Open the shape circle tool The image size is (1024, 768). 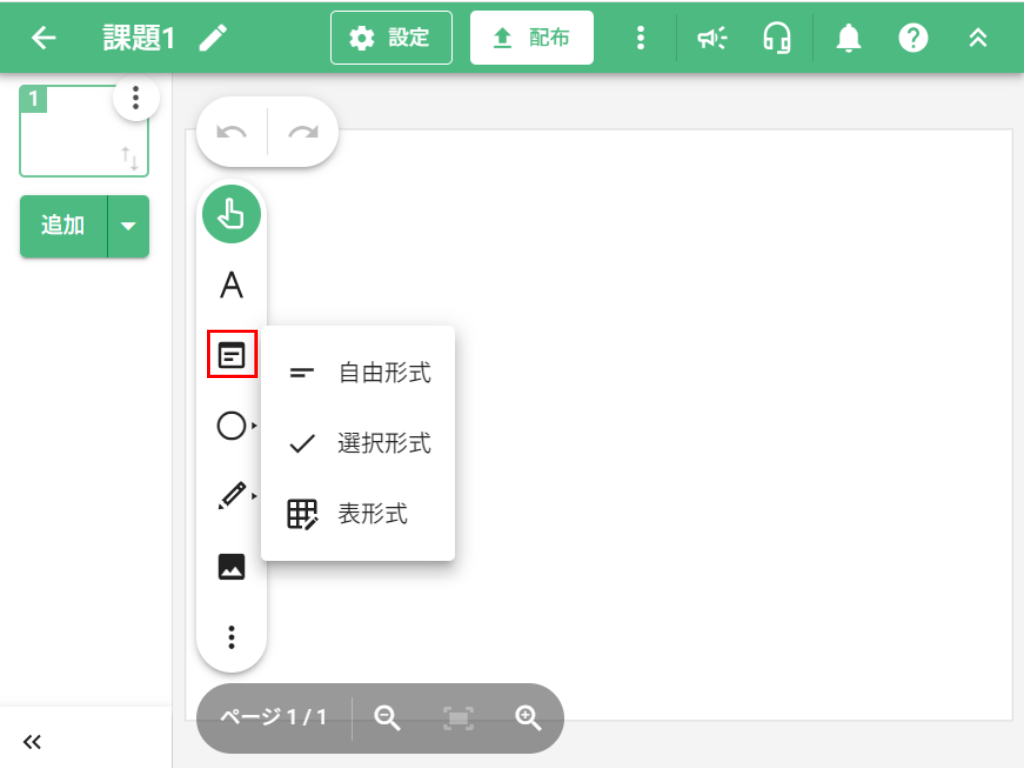pos(232,426)
